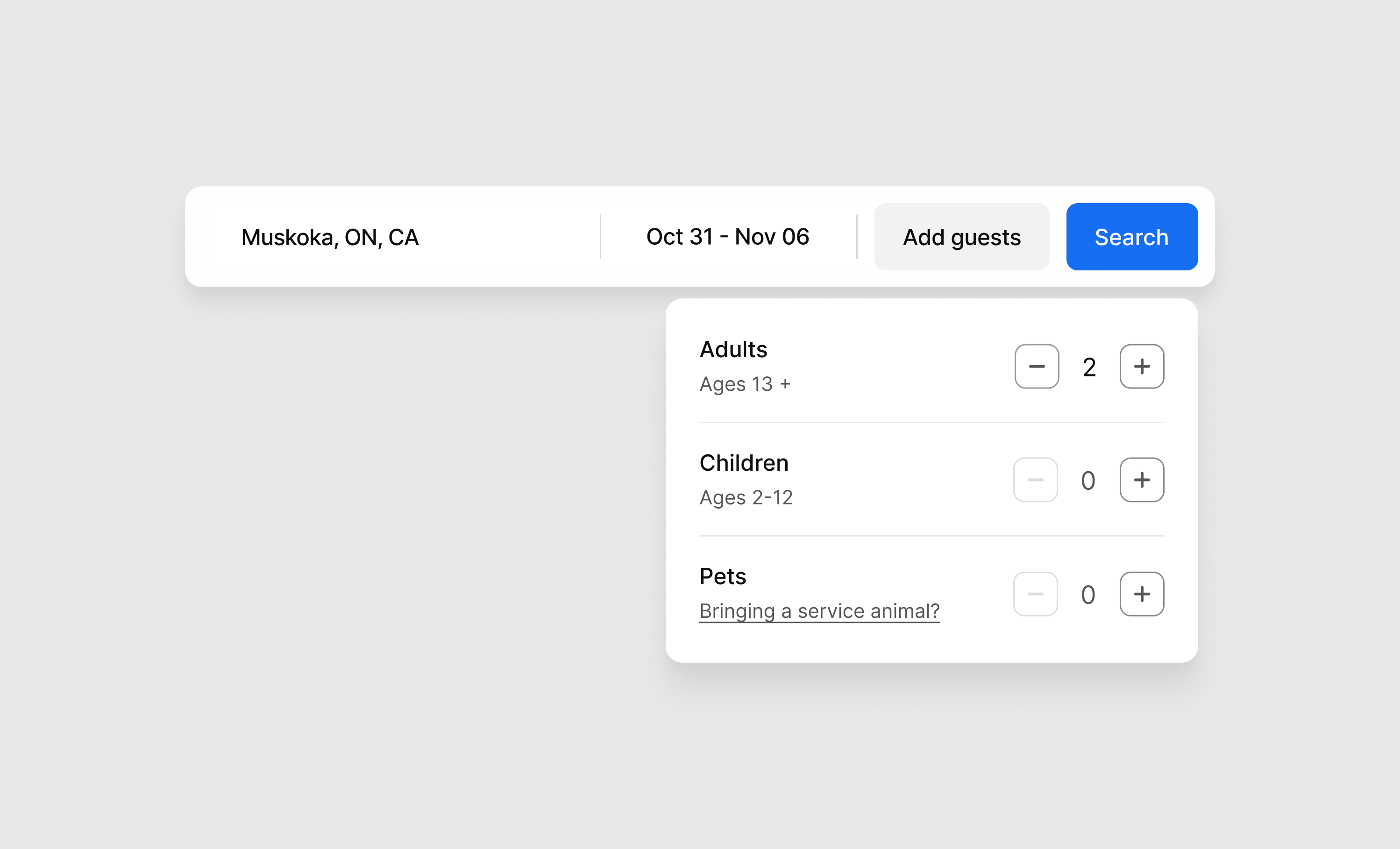Click the Pets count value of 0
Screen dimensions: 1400x849
[x=1088, y=595]
